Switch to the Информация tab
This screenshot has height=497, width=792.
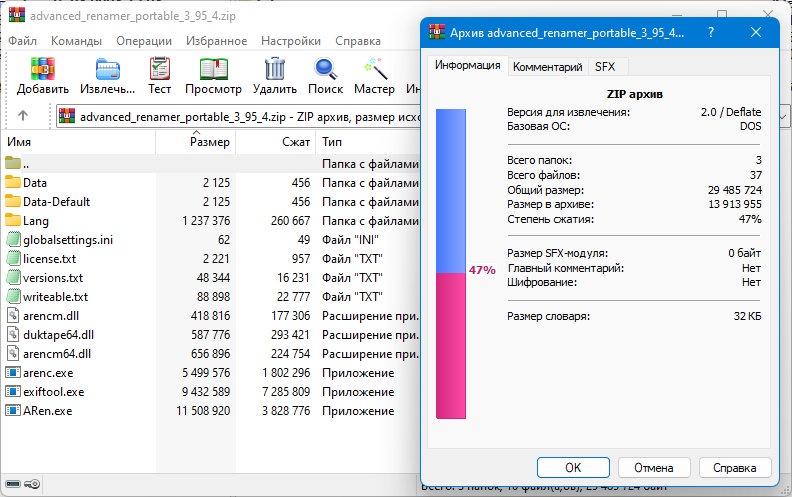pos(468,66)
